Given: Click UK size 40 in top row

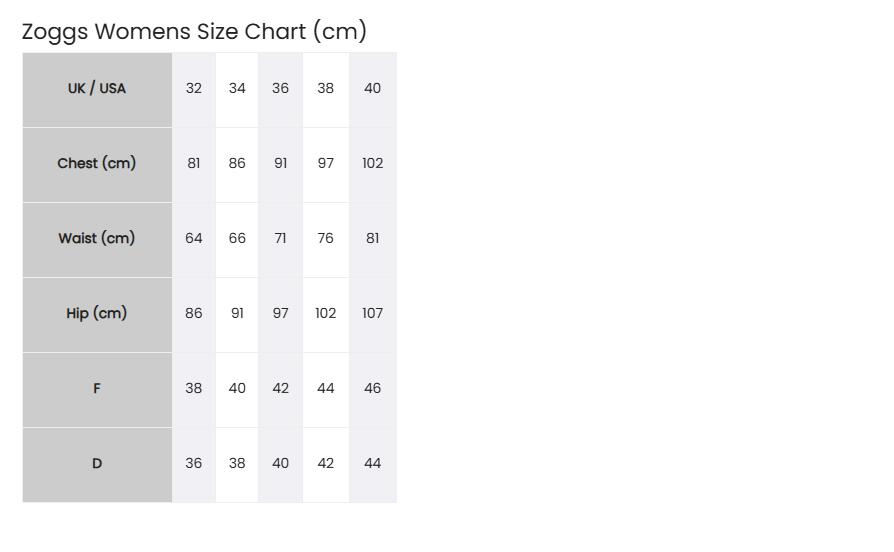Looking at the screenshot, I should pos(373,90).
